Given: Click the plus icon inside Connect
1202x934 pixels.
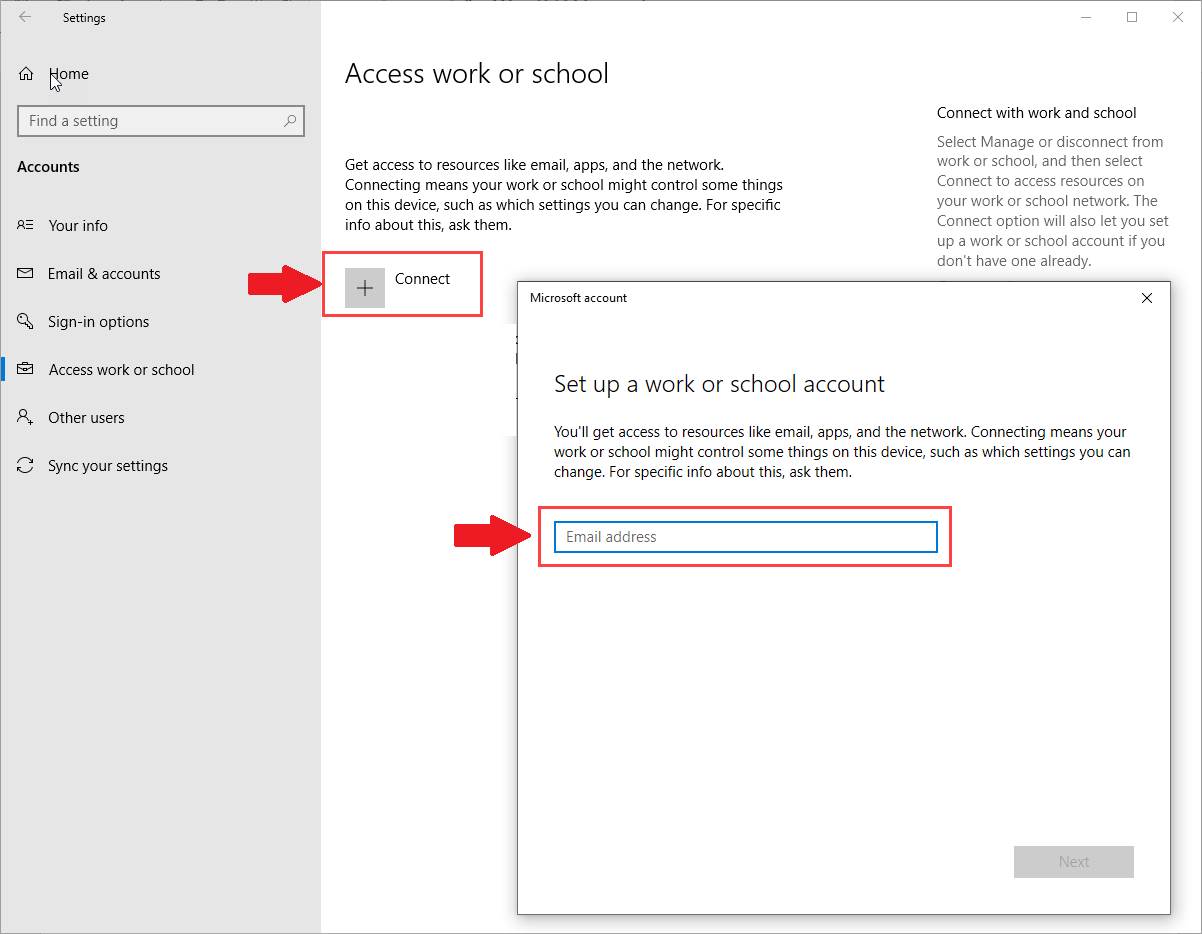Looking at the screenshot, I should [365, 287].
